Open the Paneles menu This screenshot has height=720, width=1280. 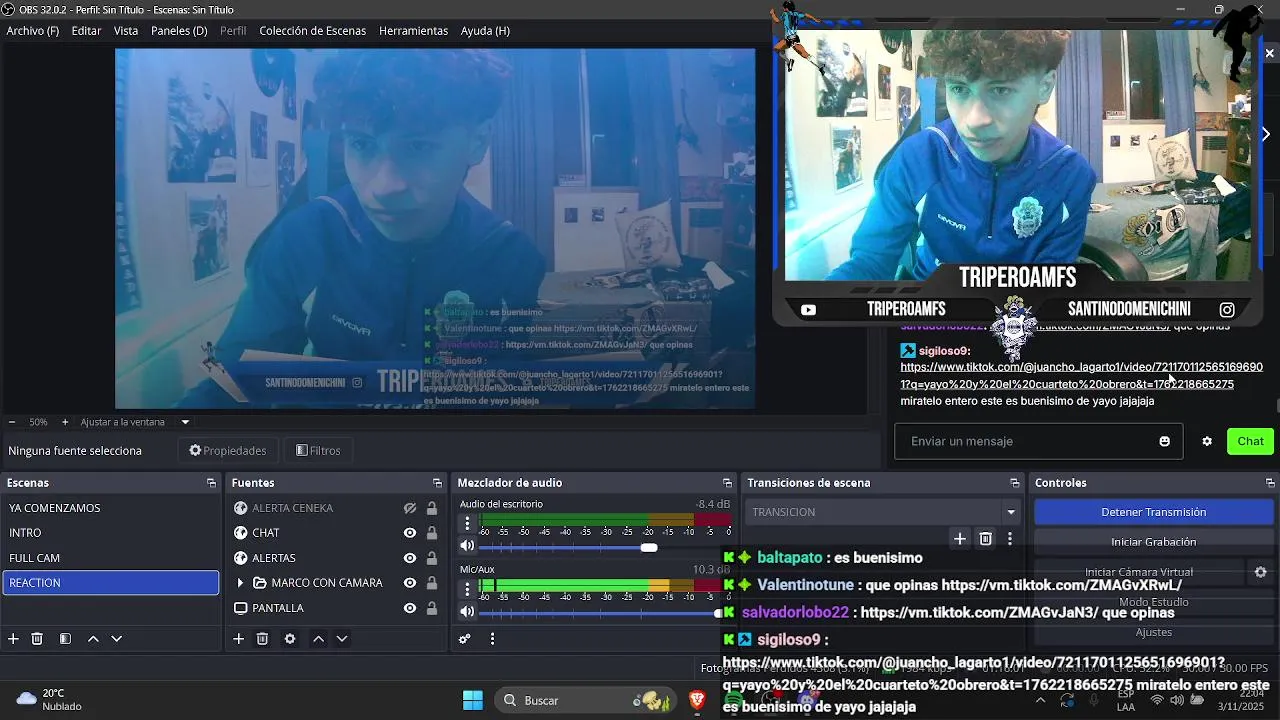tap(179, 31)
